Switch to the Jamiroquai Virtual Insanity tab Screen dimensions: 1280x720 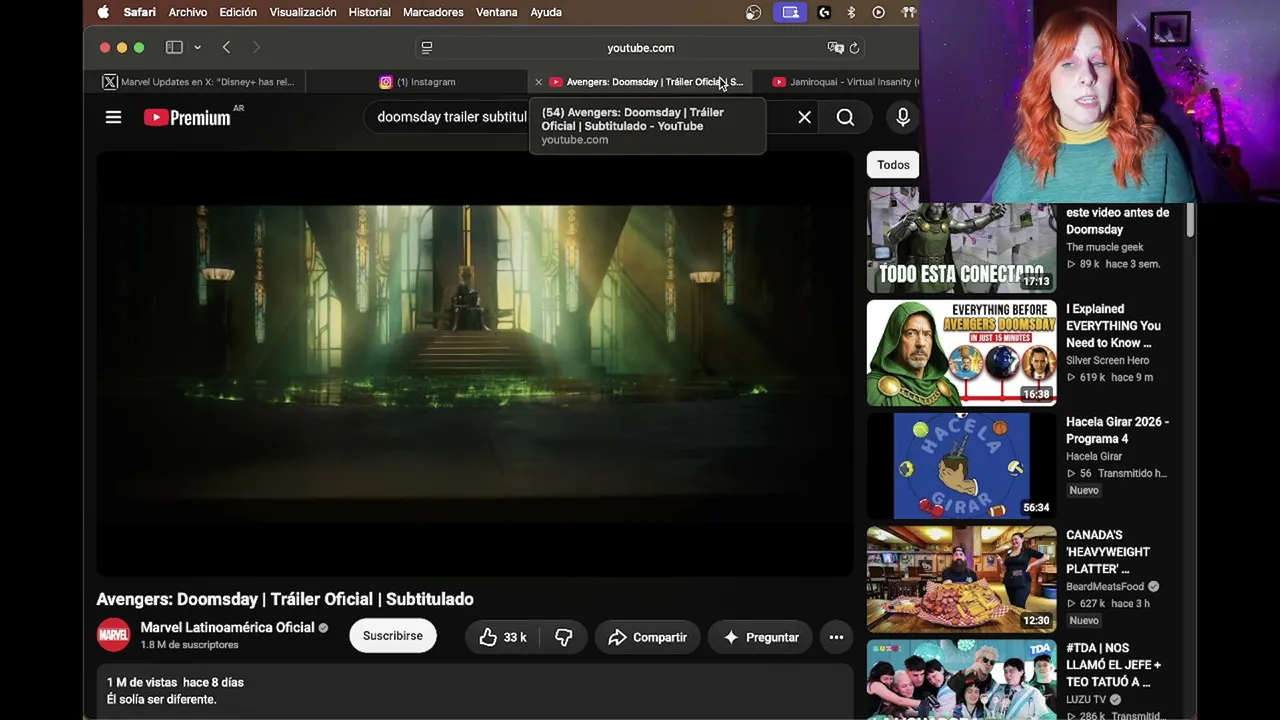click(x=845, y=82)
